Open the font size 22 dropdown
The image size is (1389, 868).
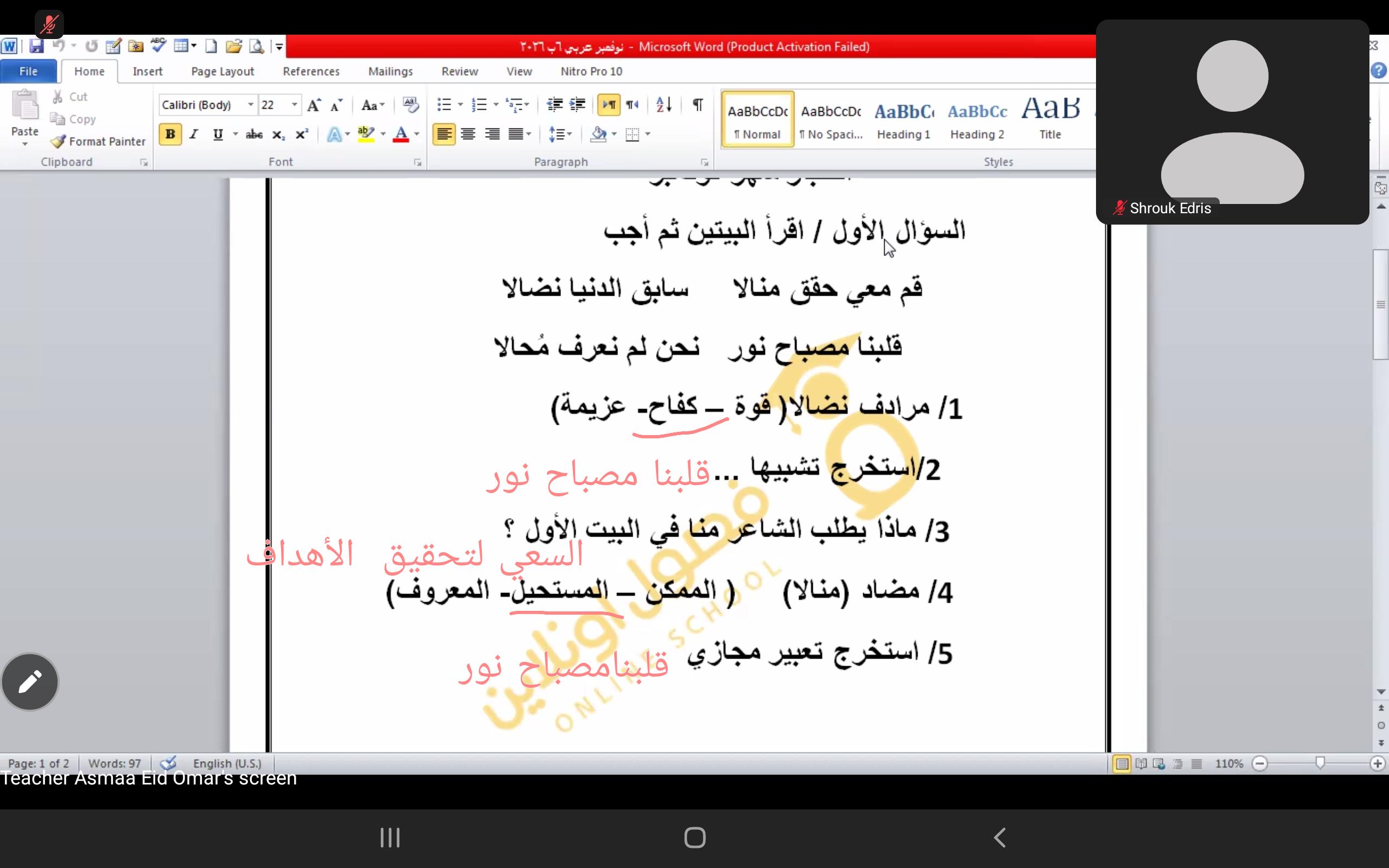[x=294, y=105]
